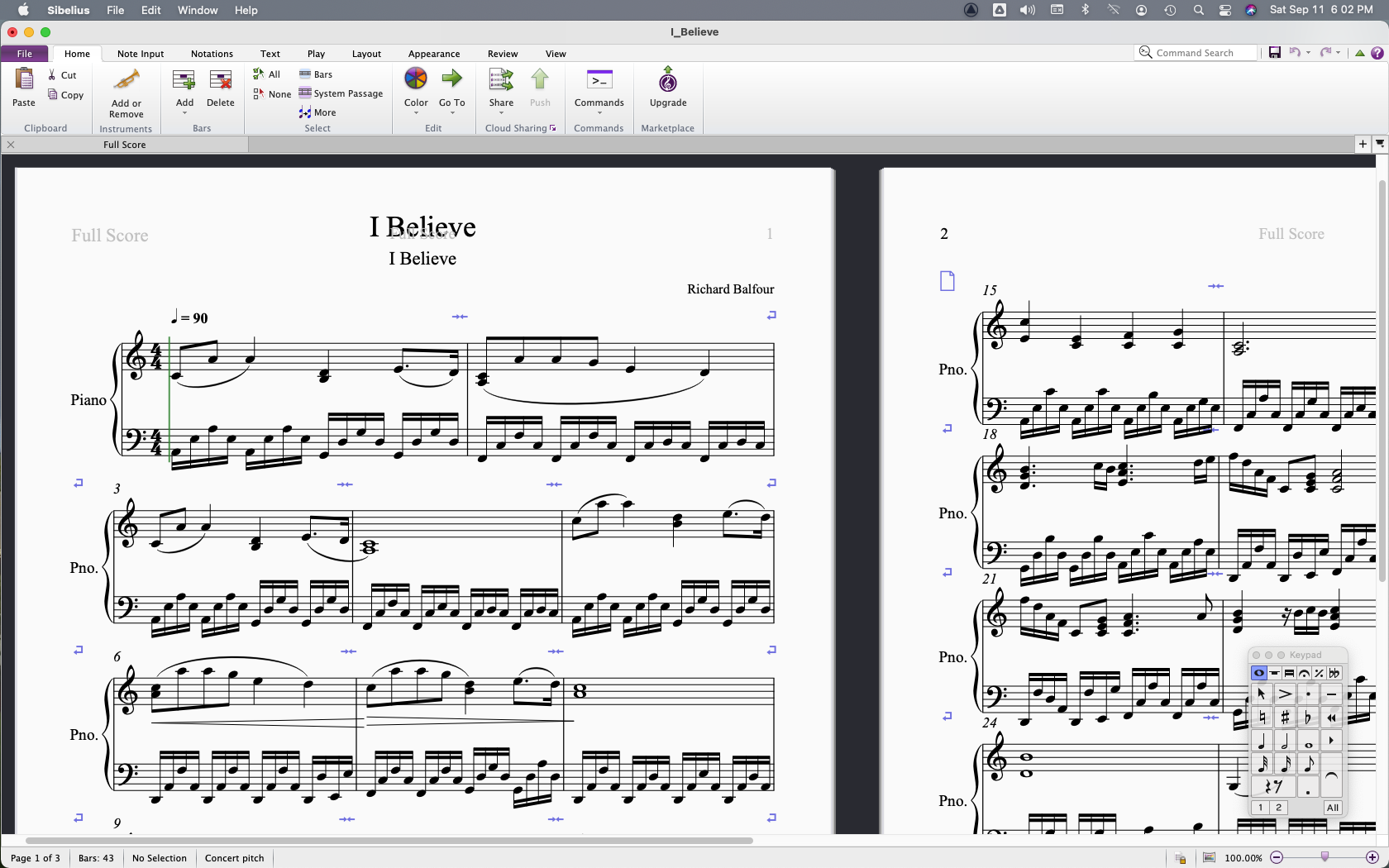The width and height of the screenshot is (1389, 868).
Task: Open the Window menu in menu bar
Action: tap(198, 10)
